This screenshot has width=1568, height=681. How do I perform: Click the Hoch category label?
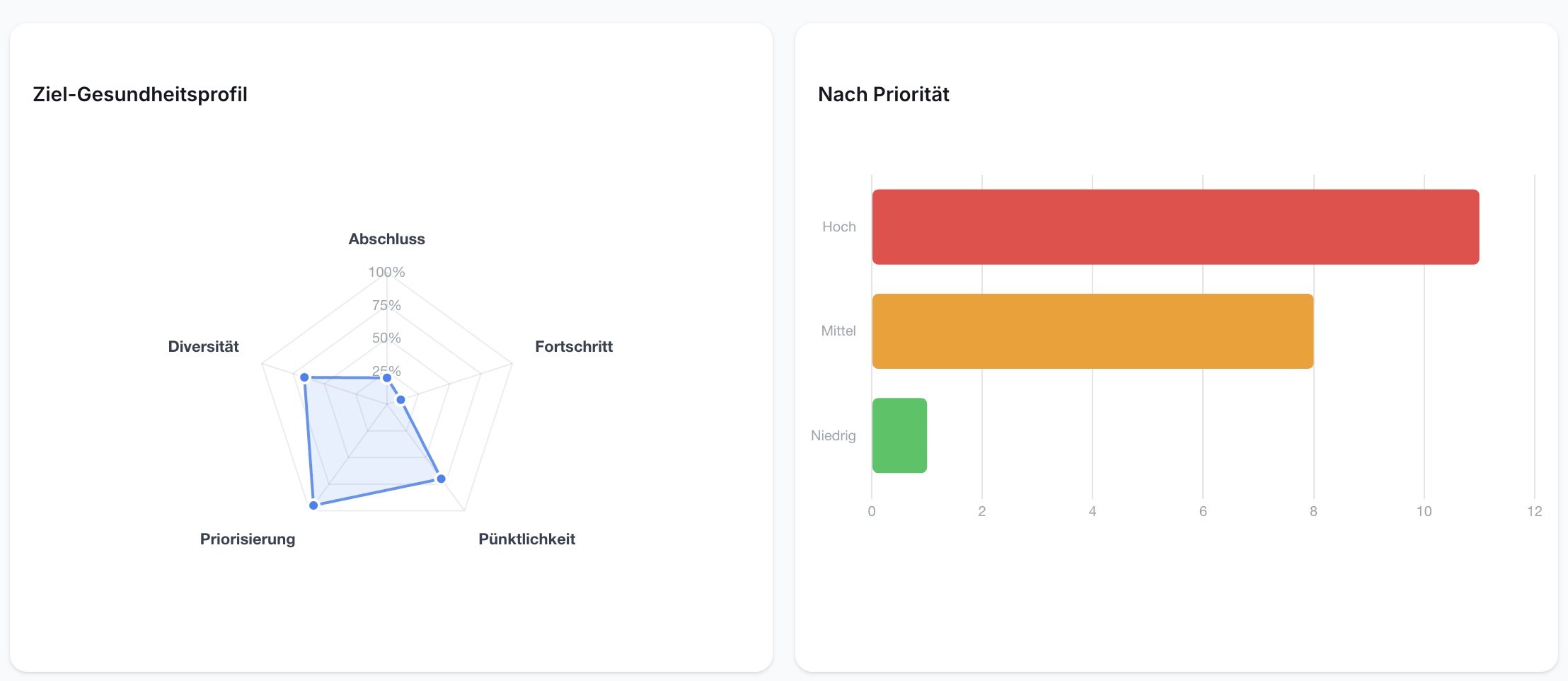838,227
